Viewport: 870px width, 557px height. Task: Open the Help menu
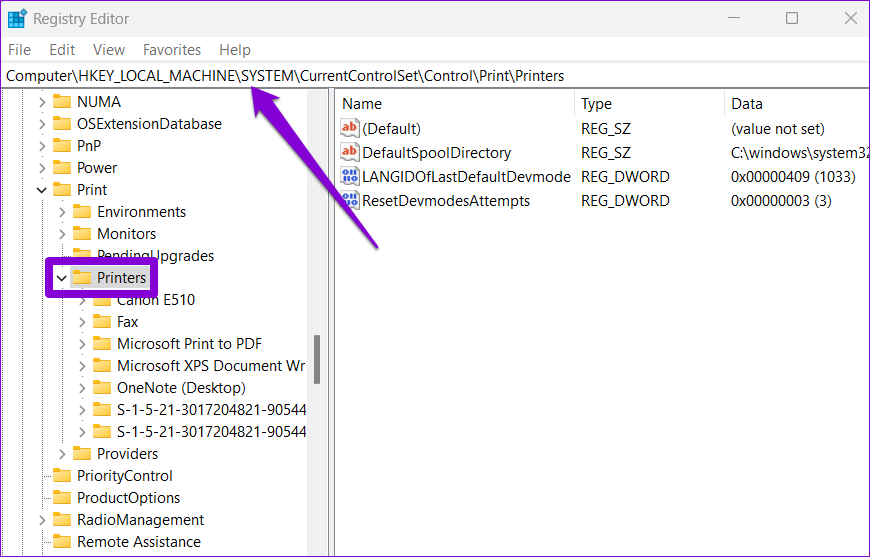coord(235,50)
